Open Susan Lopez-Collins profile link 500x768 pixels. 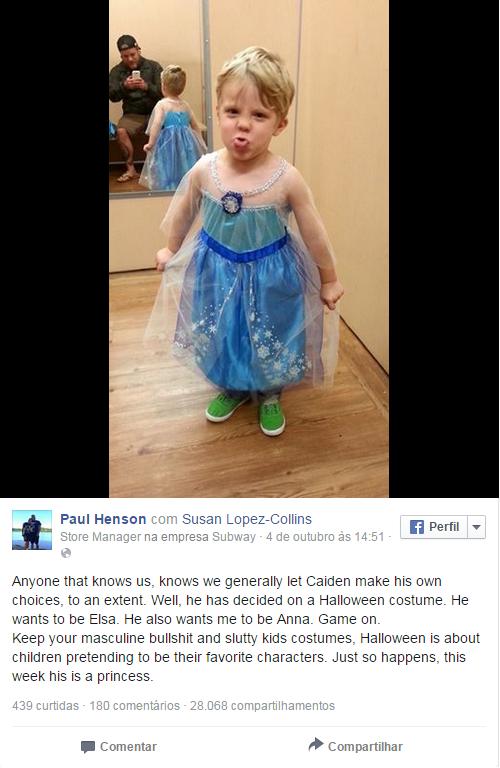tap(247, 519)
